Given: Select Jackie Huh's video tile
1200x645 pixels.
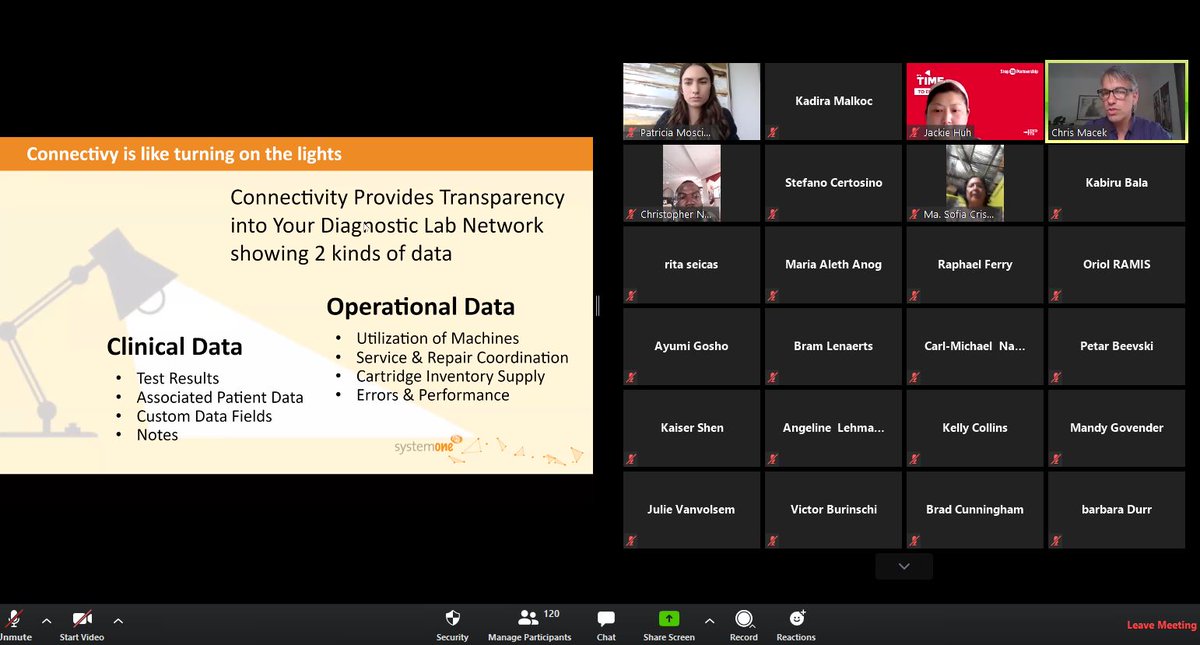Looking at the screenshot, I should click(x=974, y=100).
